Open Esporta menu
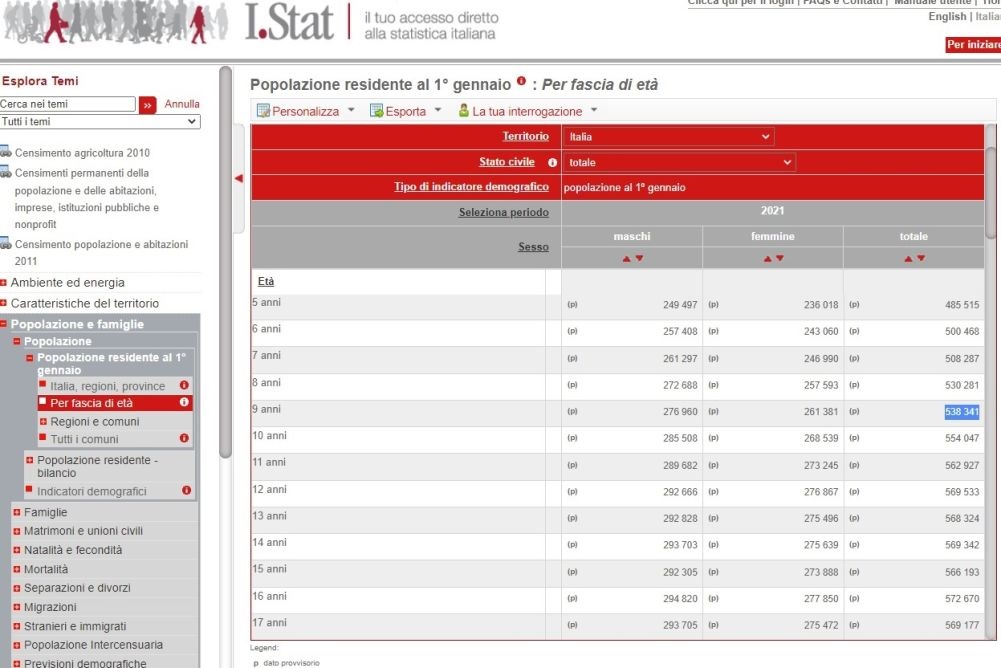This screenshot has height=668, width=1001. (x=406, y=111)
